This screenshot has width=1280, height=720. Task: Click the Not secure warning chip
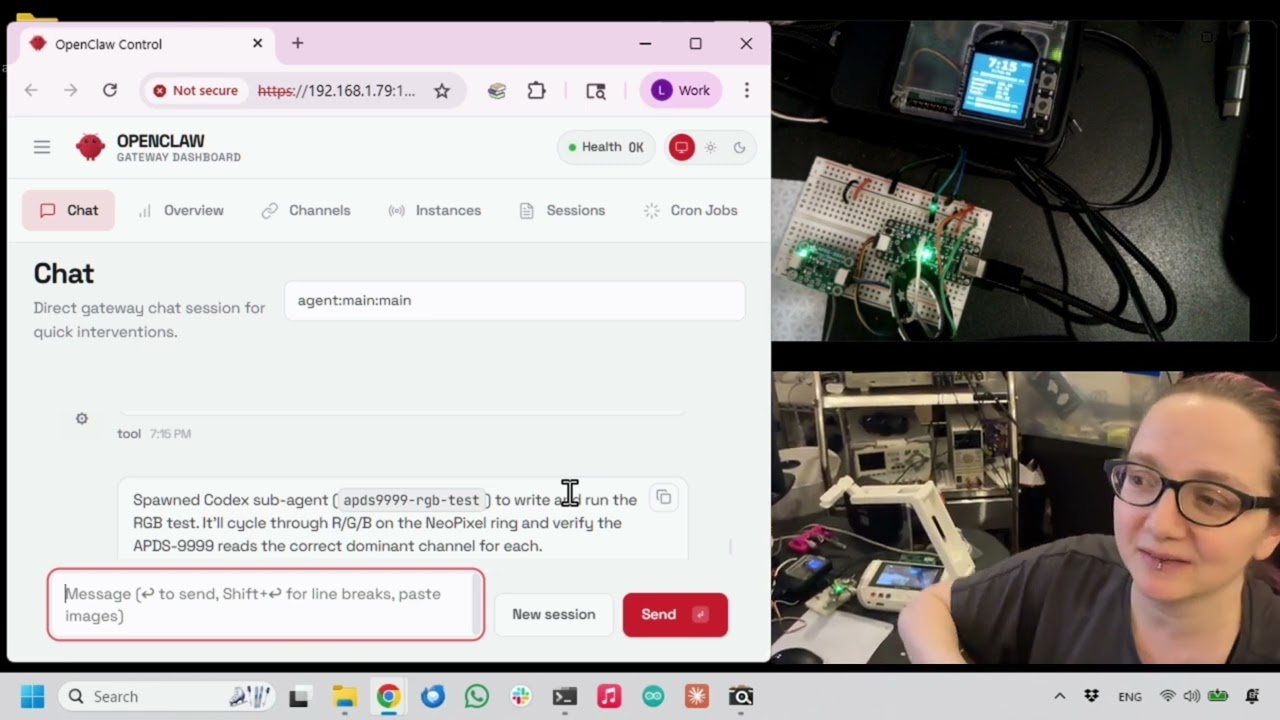(x=196, y=90)
